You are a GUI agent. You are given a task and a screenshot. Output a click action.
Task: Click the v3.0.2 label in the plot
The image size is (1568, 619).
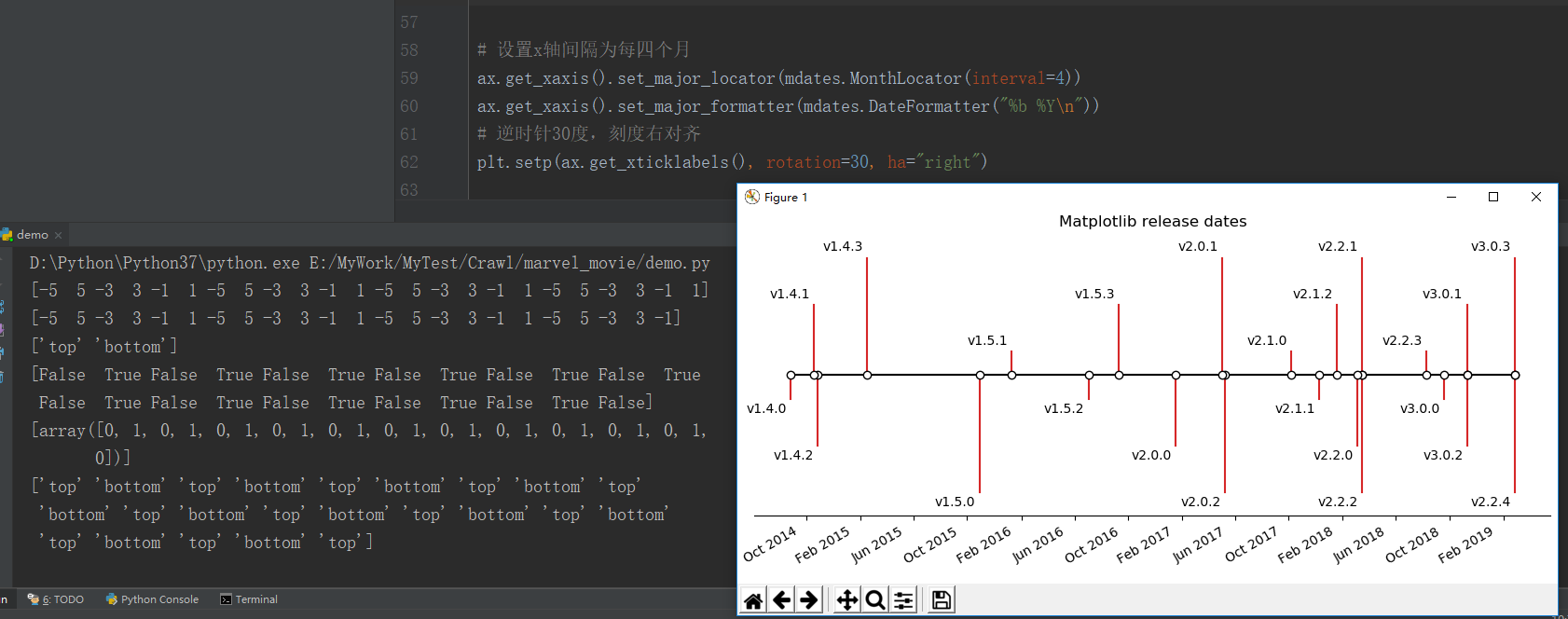point(1443,455)
